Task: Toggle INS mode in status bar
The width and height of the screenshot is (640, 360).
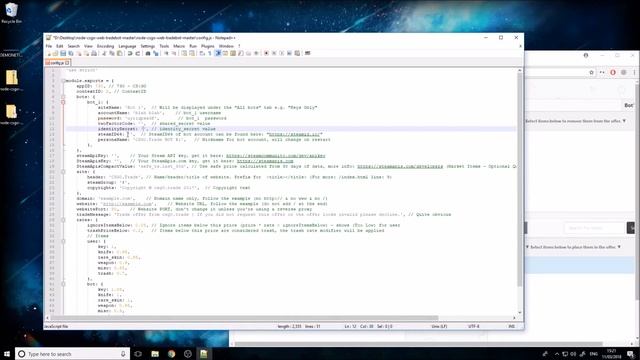Action: pyautogui.click(x=511, y=327)
